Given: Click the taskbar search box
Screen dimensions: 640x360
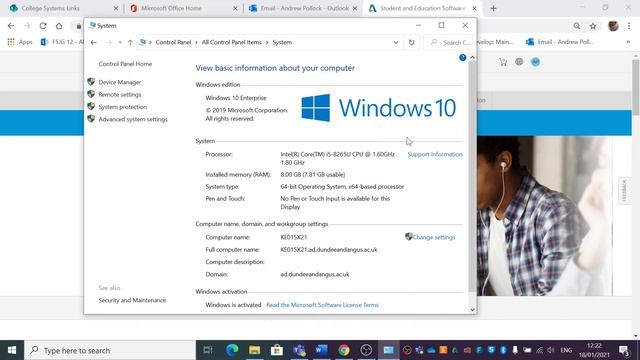Looking at the screenshot, I should pyautogui.click(x=110, y=350).
